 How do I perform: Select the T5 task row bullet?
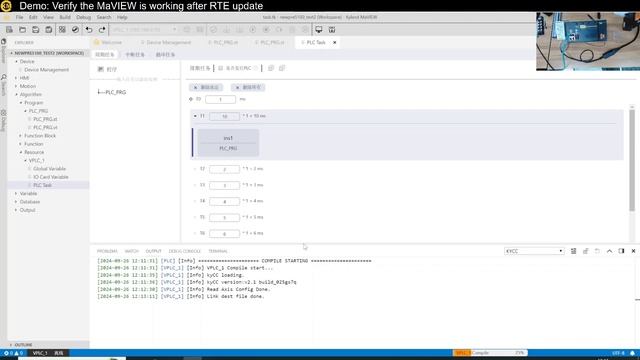coord(195,217)
